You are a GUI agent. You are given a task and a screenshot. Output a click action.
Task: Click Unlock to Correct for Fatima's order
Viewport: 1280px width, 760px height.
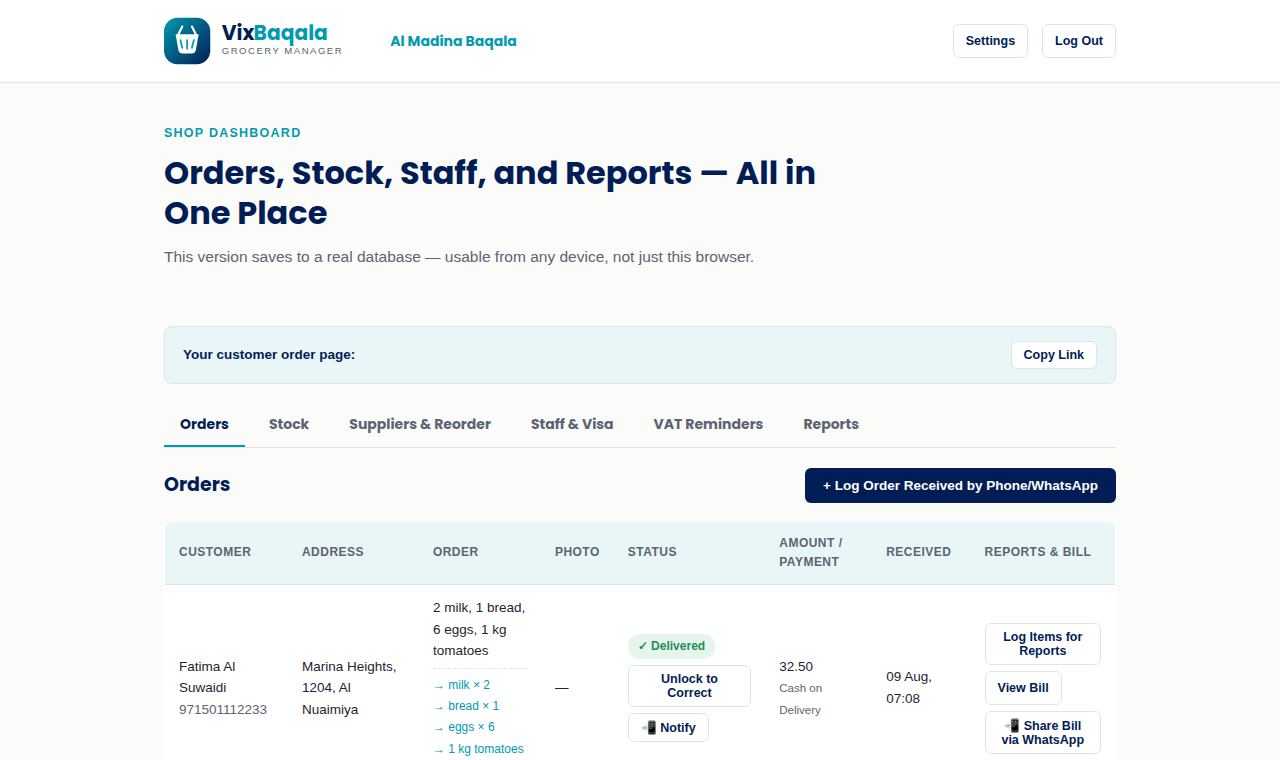click(689, 686)
